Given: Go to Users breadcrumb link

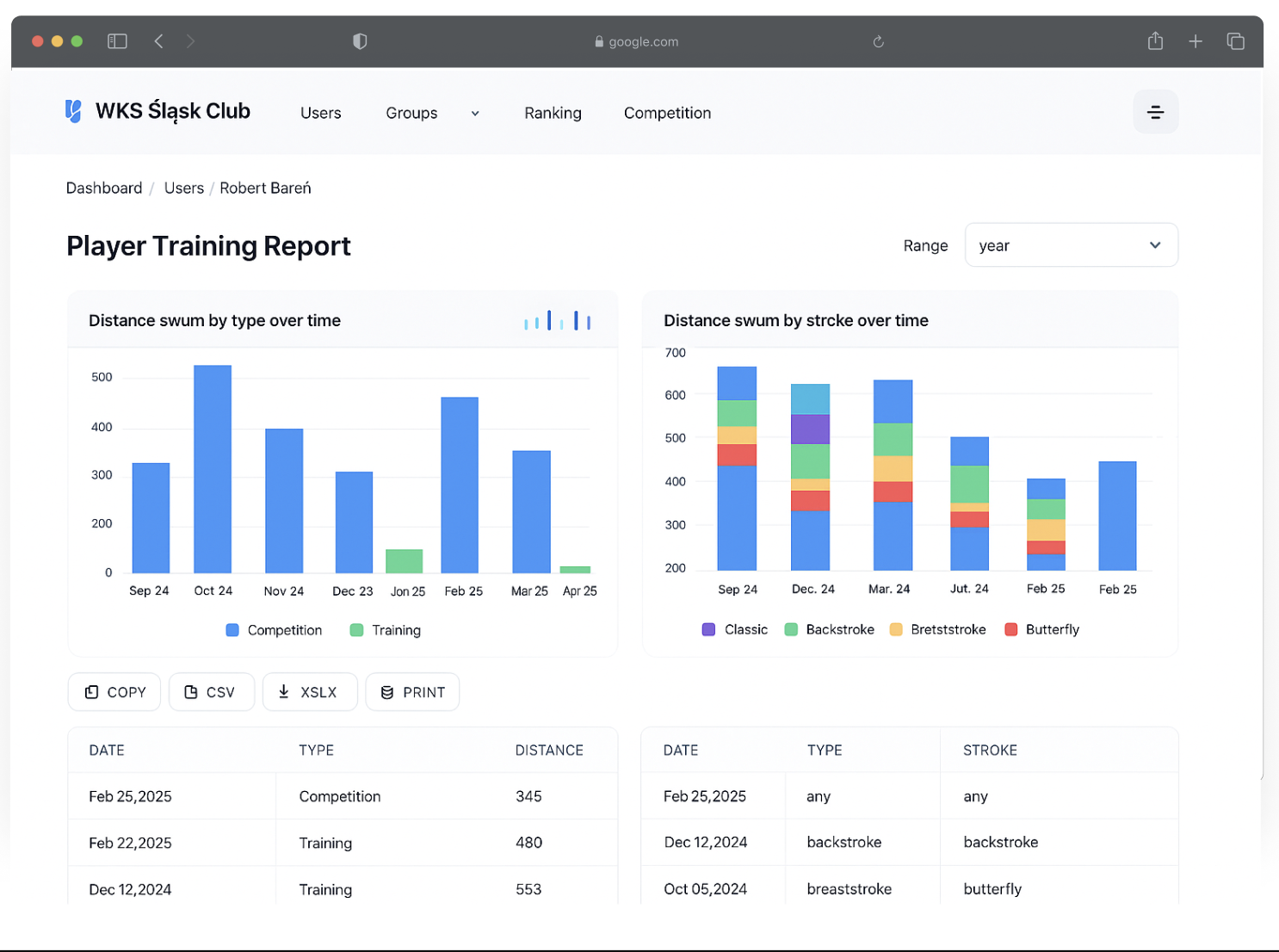Looking at the screenshot, I should pos(184,188).
